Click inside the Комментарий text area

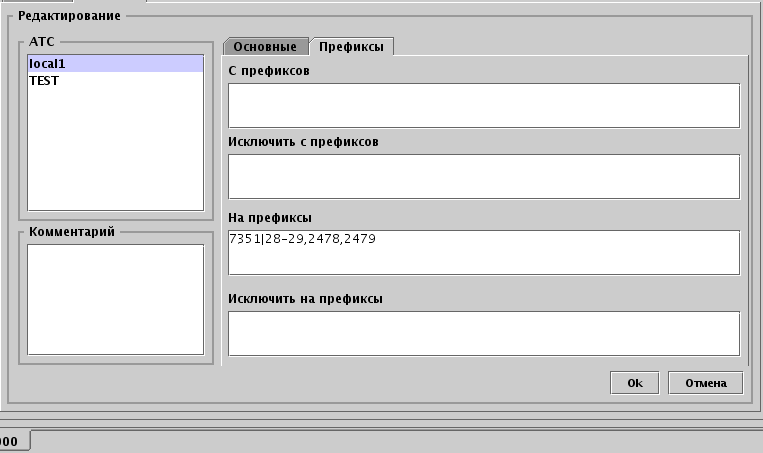(x=115, y=299)
